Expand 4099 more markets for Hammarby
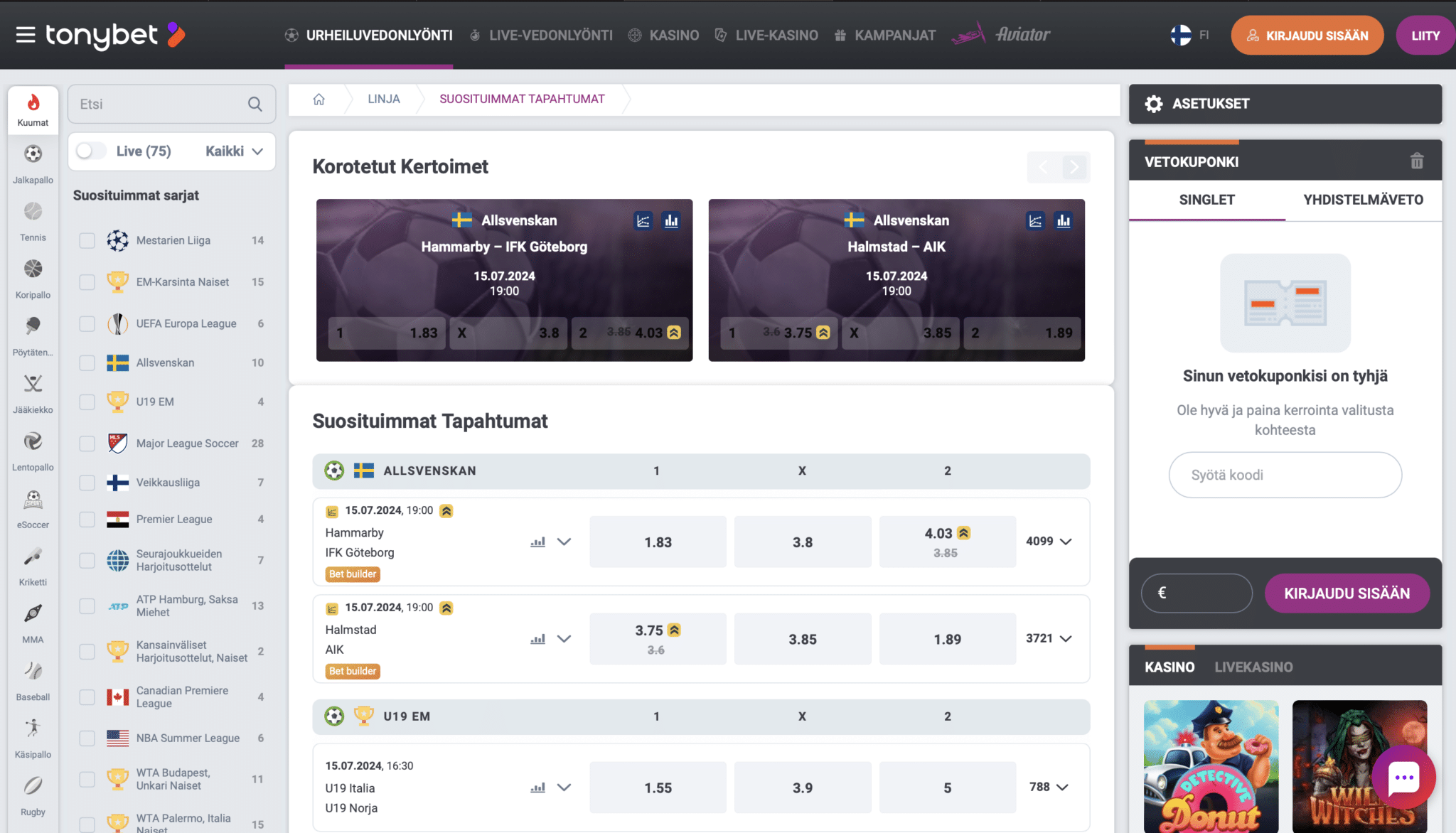The width and height of the screenshot is (1456, 833). pyautogui.click(x=1049, y=542)
